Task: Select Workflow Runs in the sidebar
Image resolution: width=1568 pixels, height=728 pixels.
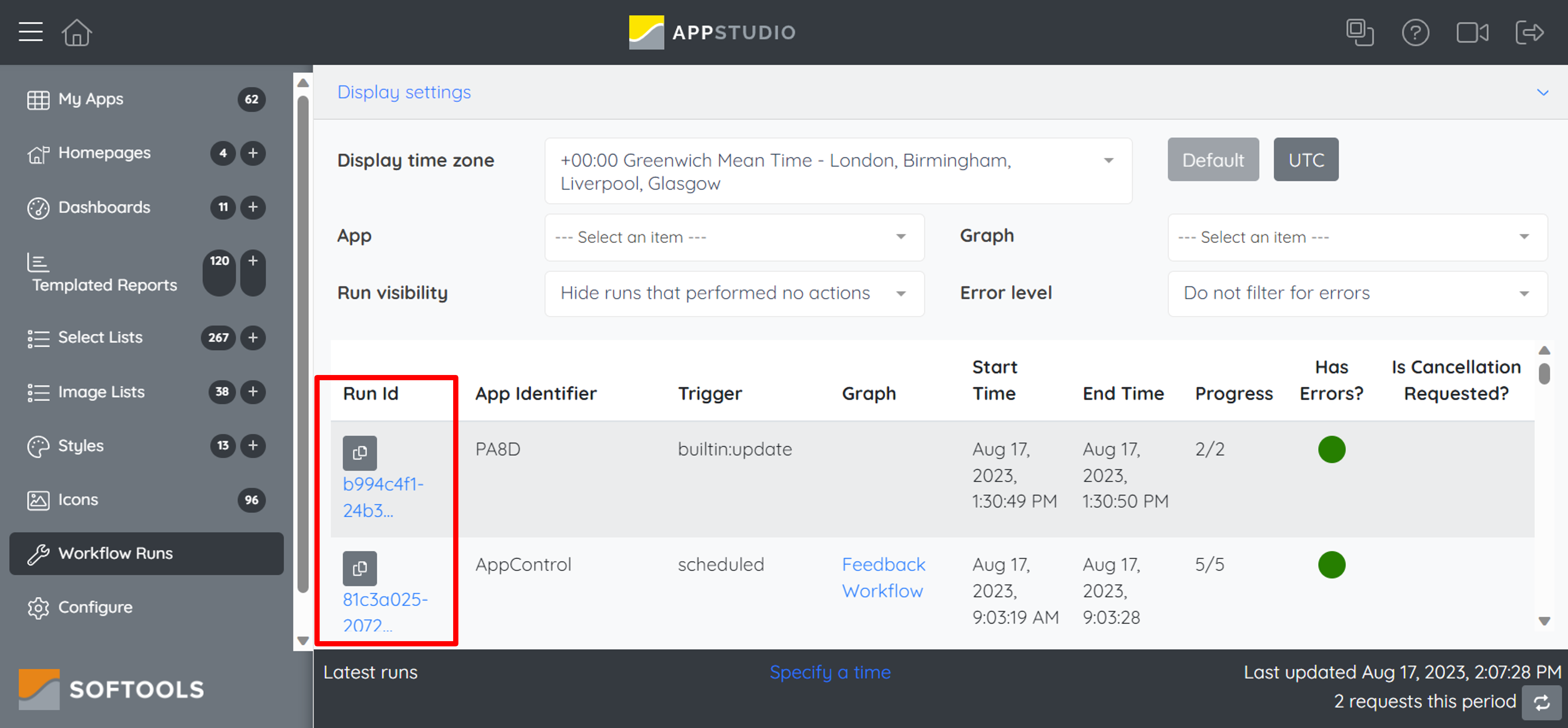Action: pyautogui.click(x=146, y=554)
